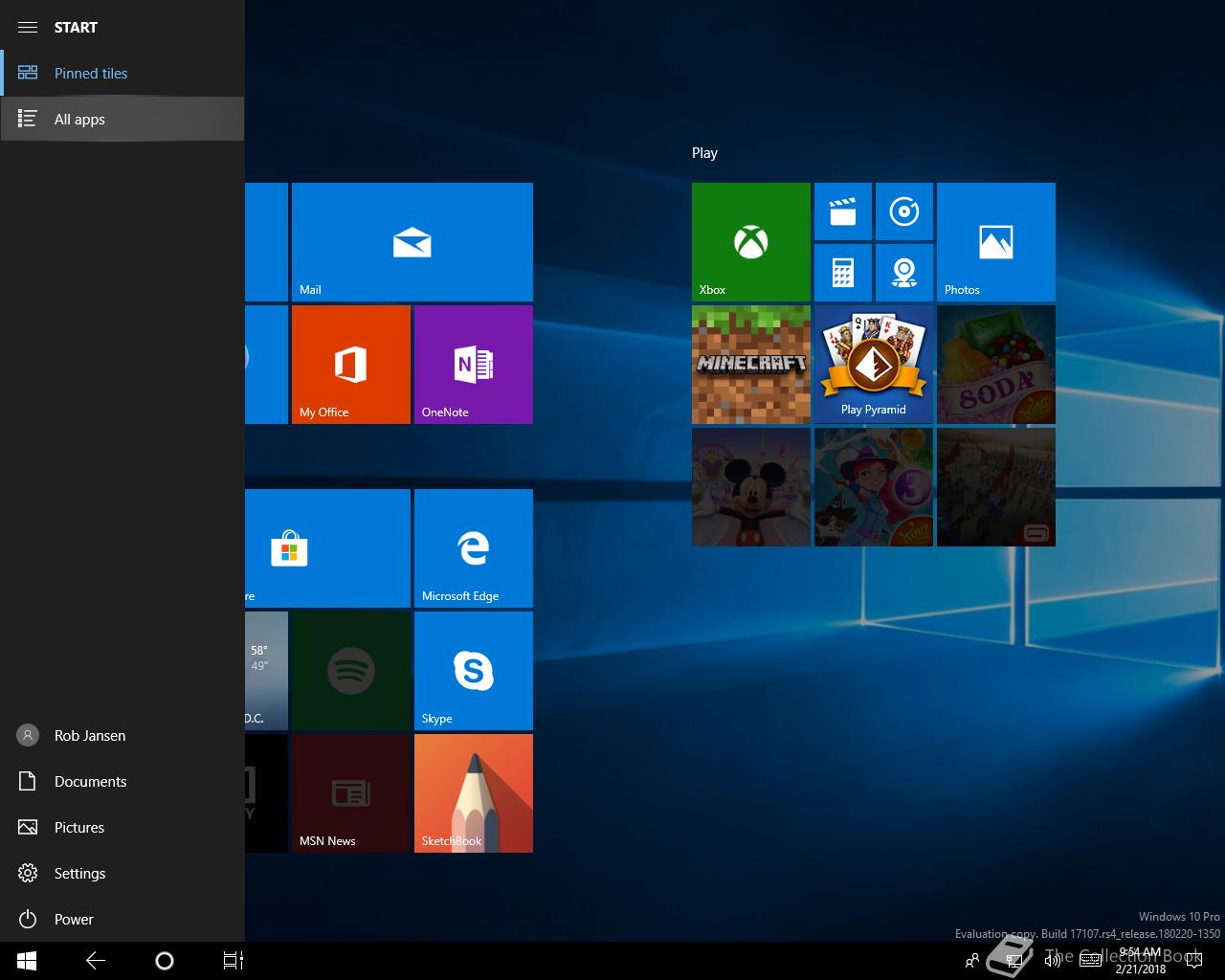Open the Spotify tile
Image resolution: width=1225 pixels, height=980 pixels.
coord(351,671)
